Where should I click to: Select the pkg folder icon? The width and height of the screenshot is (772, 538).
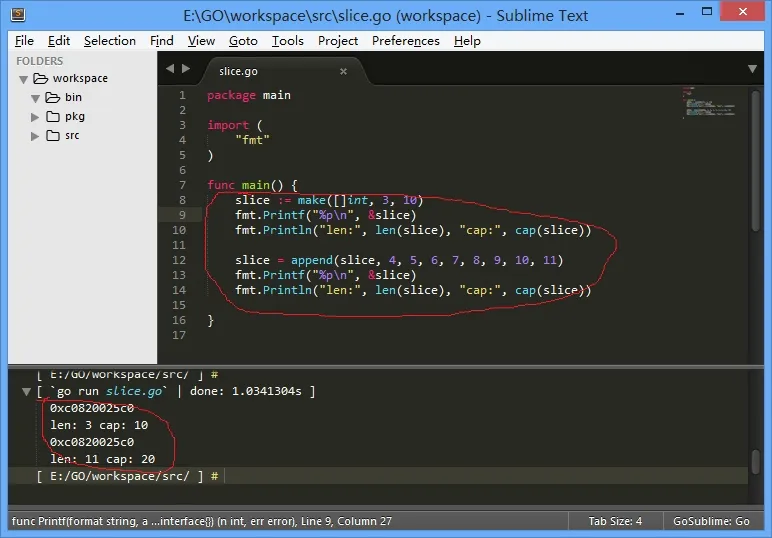click(53, 117)
